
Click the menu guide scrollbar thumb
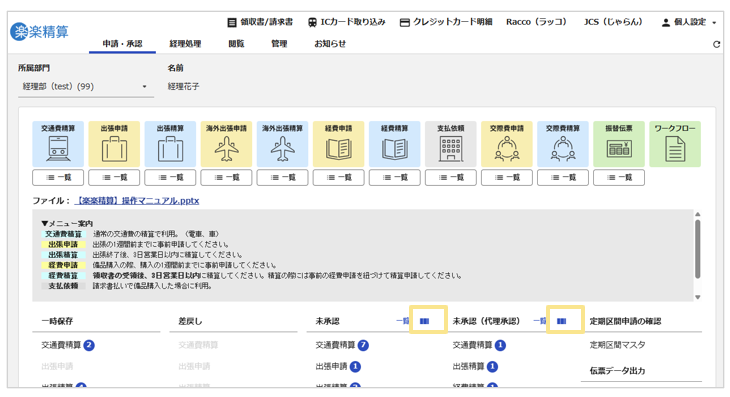pos(697,249)
